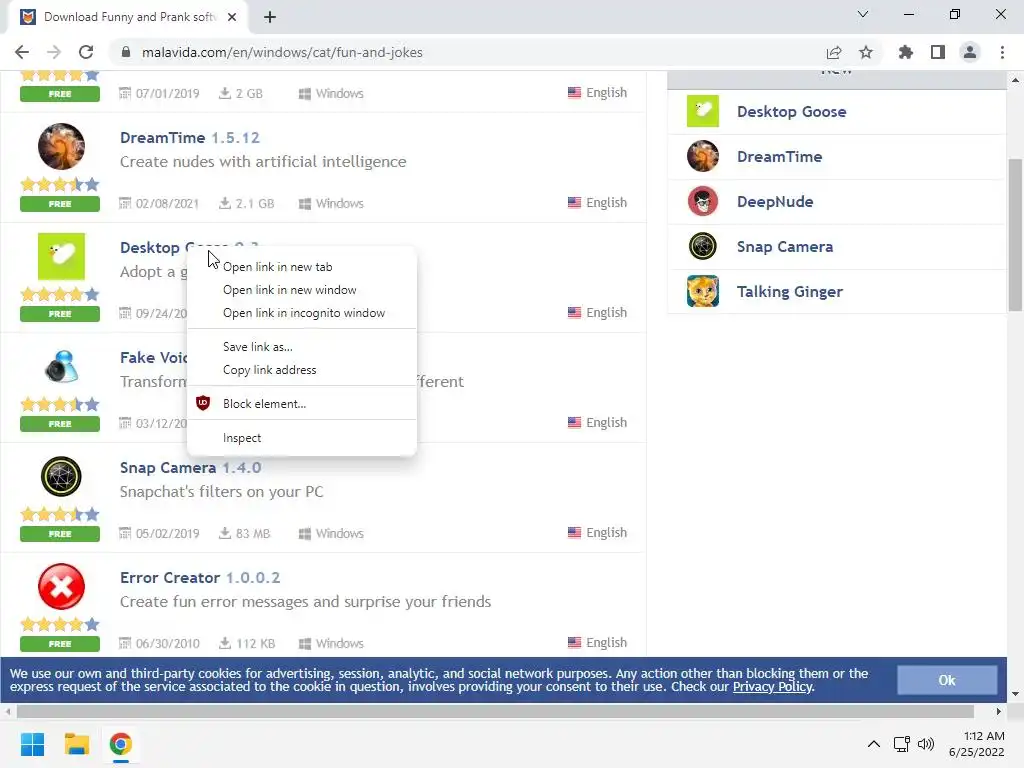Viewport: 1024px width, 768px height.
Task: Click the Talking Ginger sidebar icon
Action: tap(703, 292)
